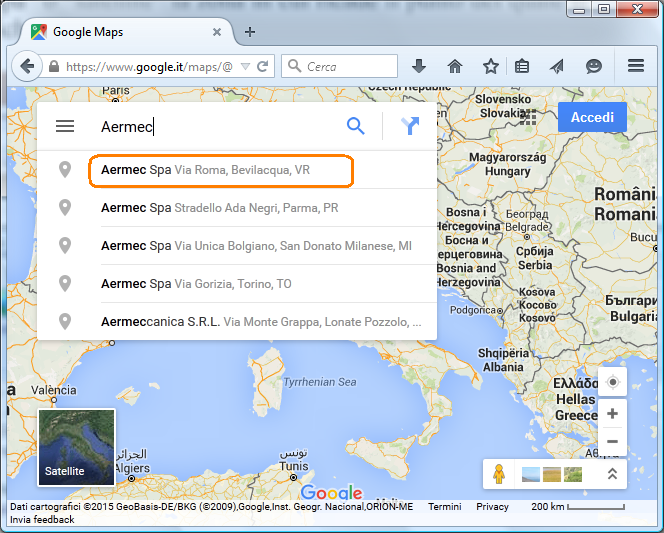This screenshot has width=664, height=533.
Task: Click the location pin beside Bevilacqua result
Action: (x=65, y=170)
